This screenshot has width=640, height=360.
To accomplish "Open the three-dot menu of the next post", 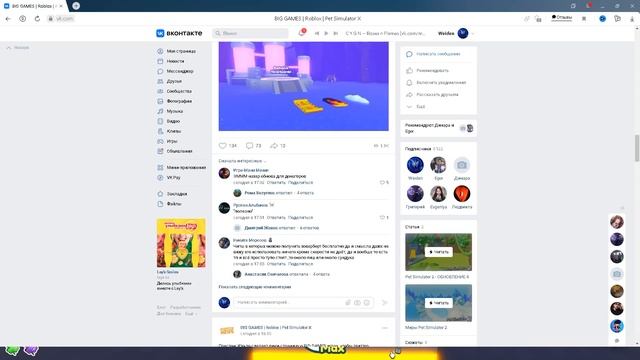I will [384, 328].
